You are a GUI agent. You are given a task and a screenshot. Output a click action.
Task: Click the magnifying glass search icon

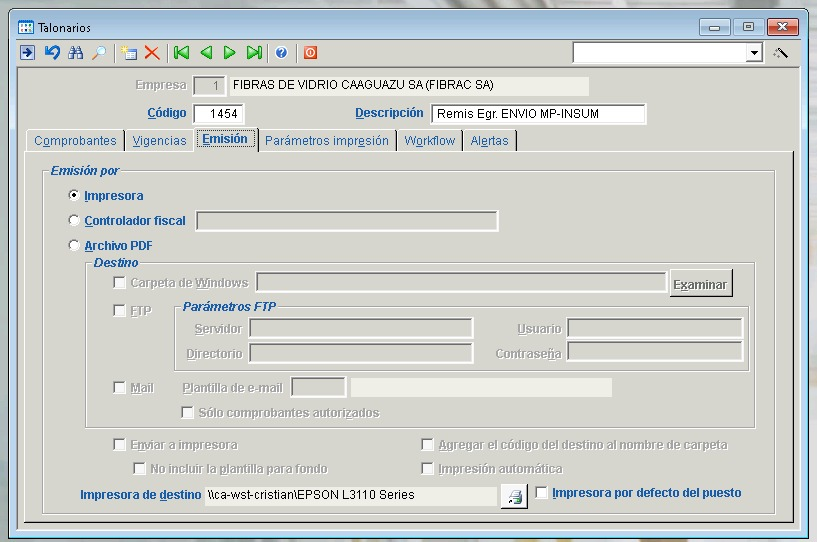click(99, 53)
